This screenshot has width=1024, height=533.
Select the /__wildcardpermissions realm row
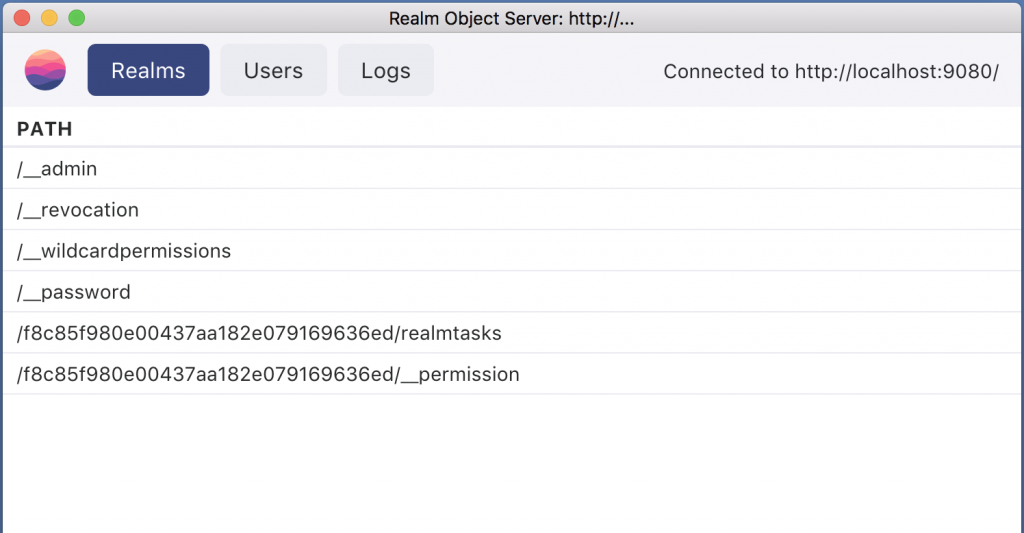512,251
